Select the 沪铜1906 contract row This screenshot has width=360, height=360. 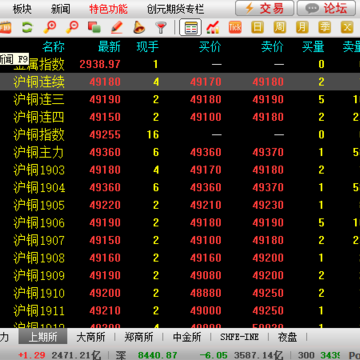180,223
